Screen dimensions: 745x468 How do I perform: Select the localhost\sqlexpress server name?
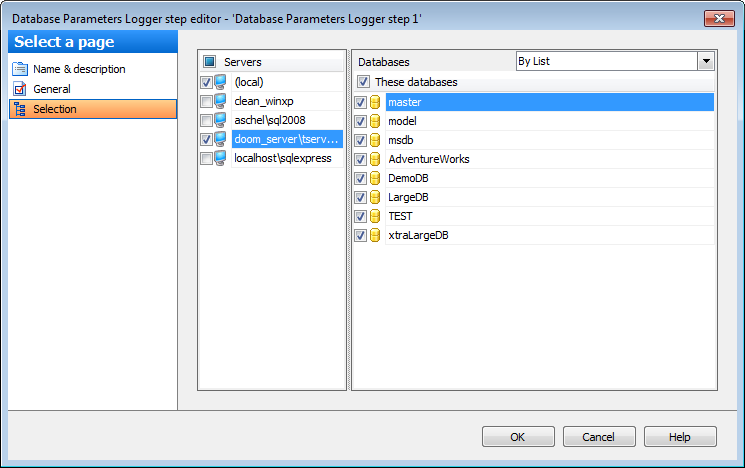click(283, 158)
